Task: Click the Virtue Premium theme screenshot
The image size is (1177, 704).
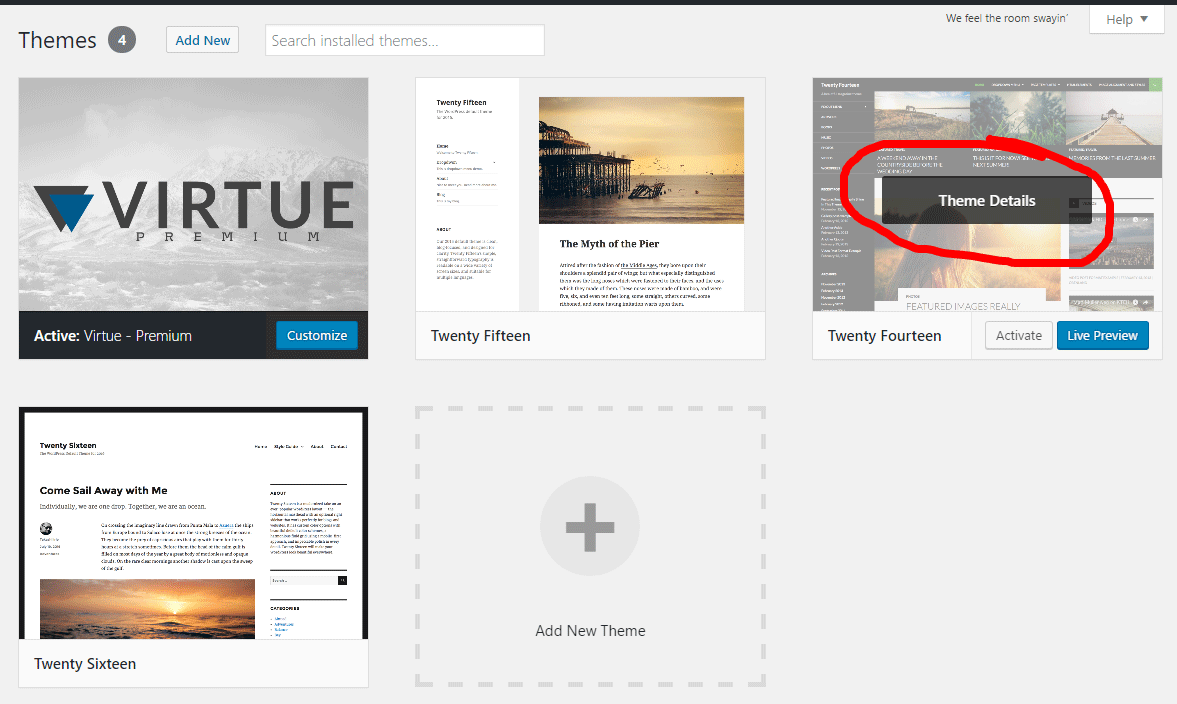Action: (x=192, y=195)
